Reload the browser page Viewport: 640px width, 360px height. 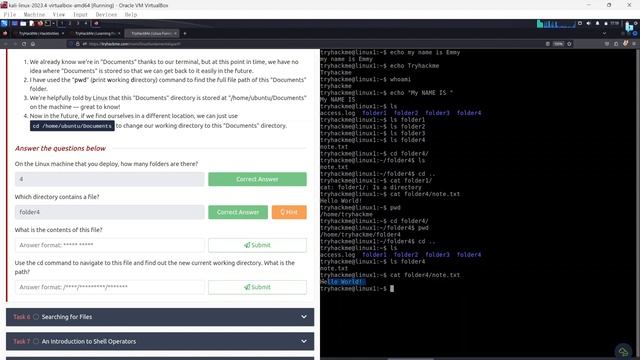(x=24, y=44)
